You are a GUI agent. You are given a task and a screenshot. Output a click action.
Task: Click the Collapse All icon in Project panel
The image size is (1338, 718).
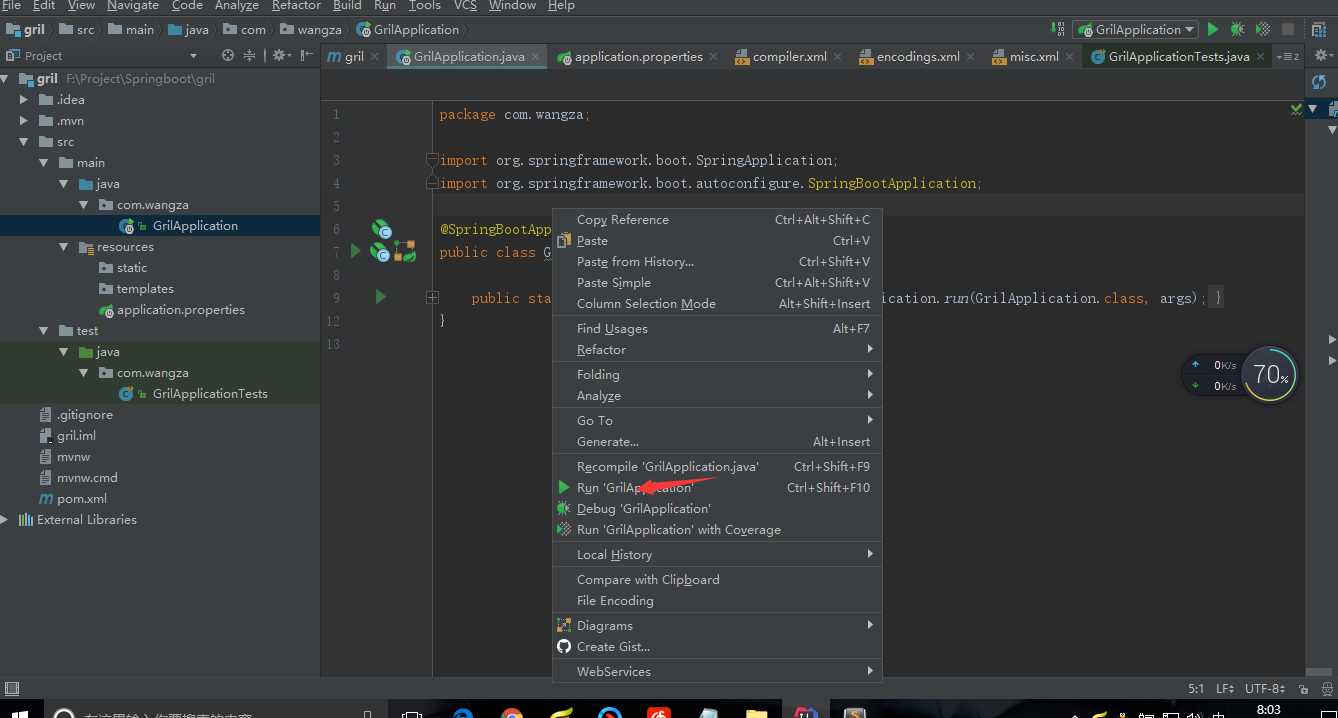tap(251, 56)
